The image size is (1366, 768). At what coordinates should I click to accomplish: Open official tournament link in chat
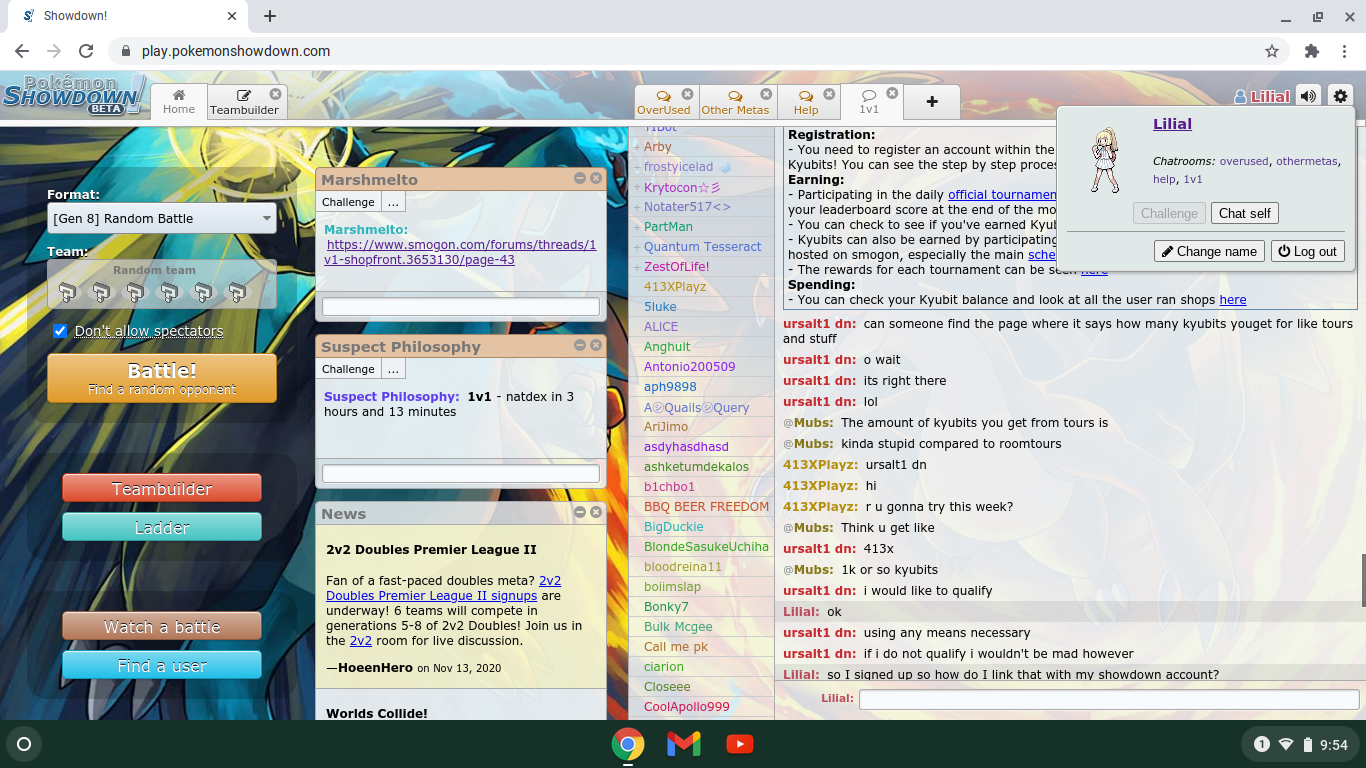click(1002, 194)
